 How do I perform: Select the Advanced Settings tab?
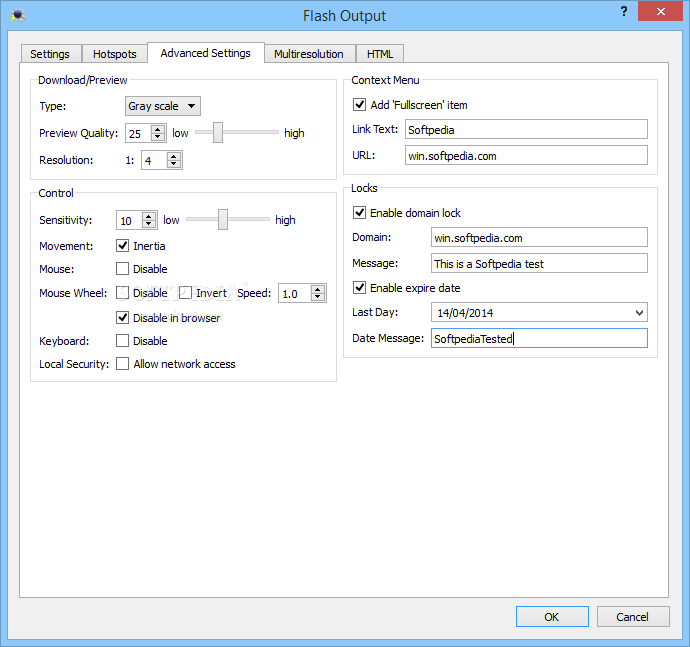(x=206, y=53)
